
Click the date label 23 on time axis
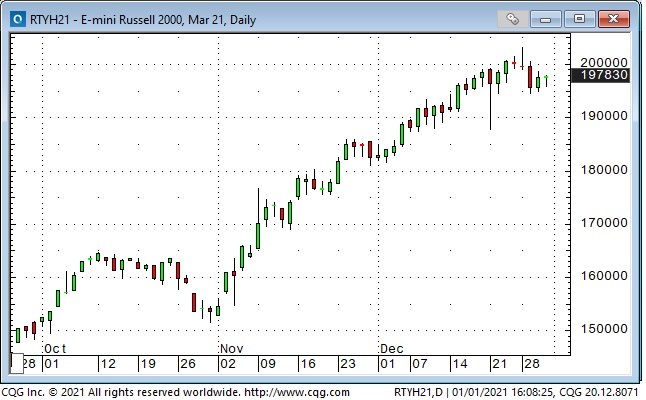pos(348,364)
